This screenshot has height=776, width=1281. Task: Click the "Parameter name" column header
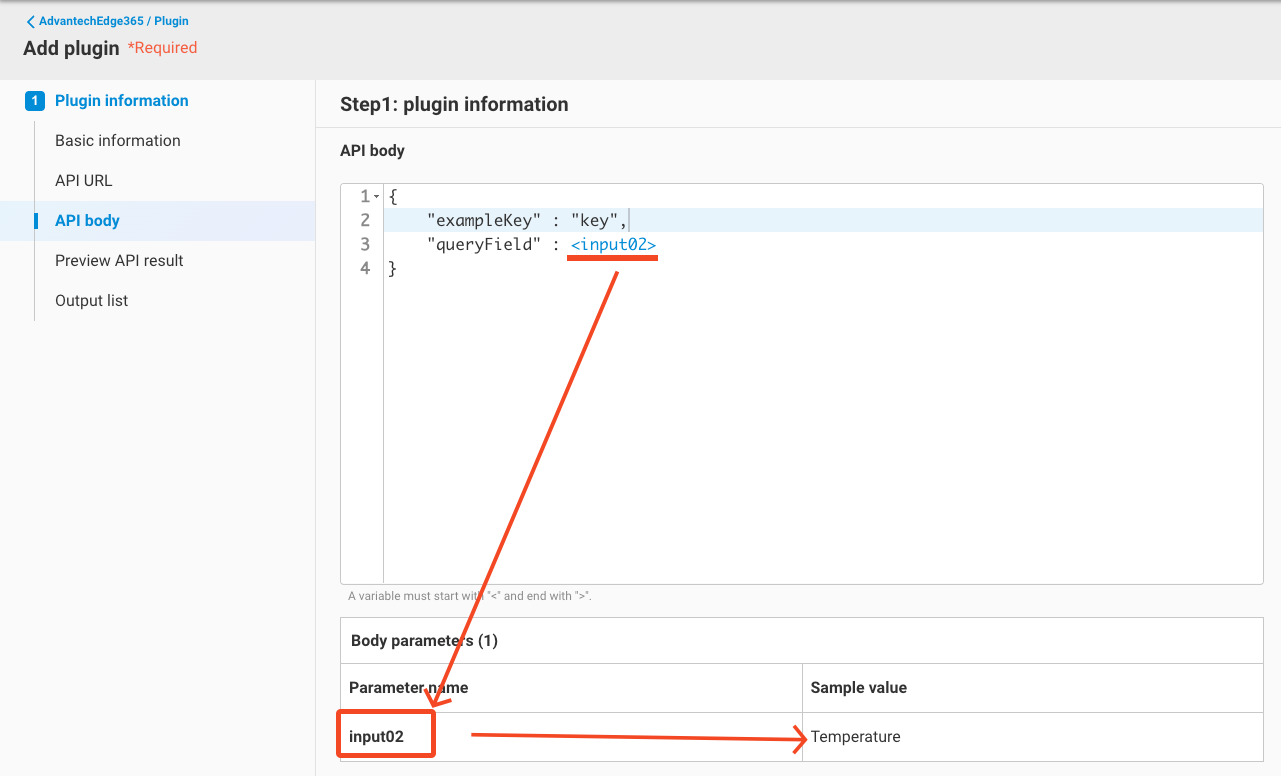coord(408,687)
